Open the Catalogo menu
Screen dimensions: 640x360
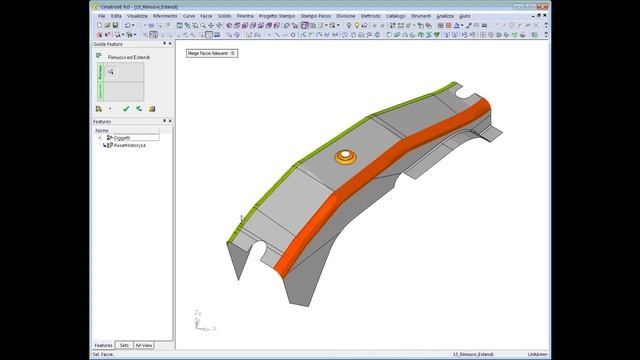coord(396,16)
